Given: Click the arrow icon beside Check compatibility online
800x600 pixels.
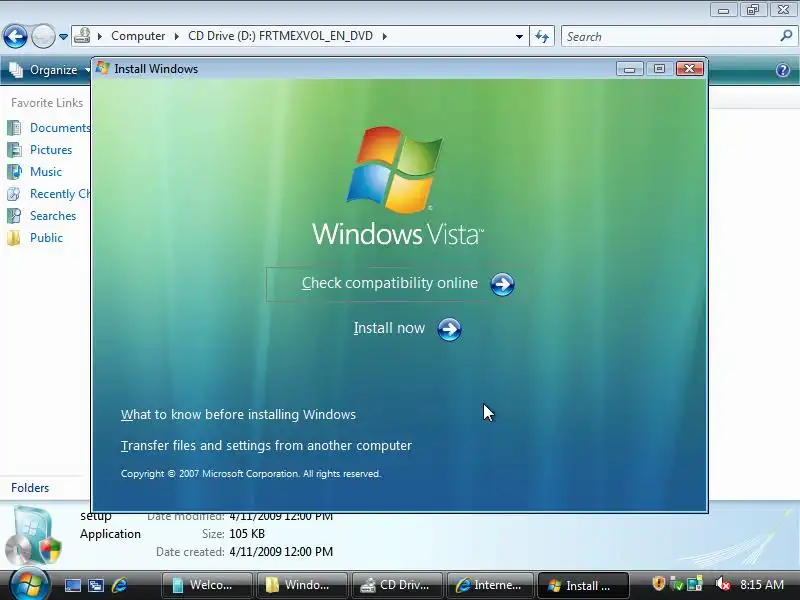Looking at the screenshot, I should [502, 284].
